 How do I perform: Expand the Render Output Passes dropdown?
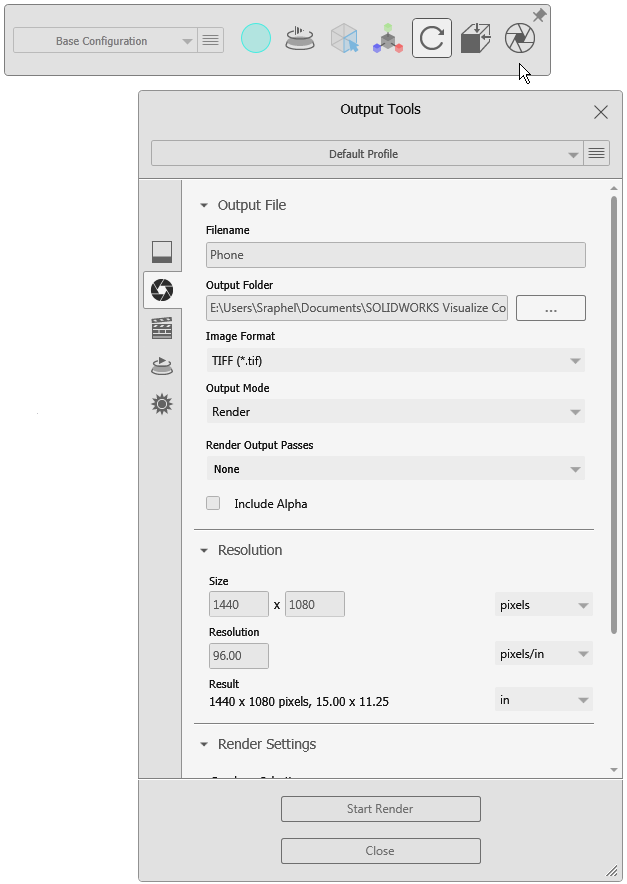point(395,469)
